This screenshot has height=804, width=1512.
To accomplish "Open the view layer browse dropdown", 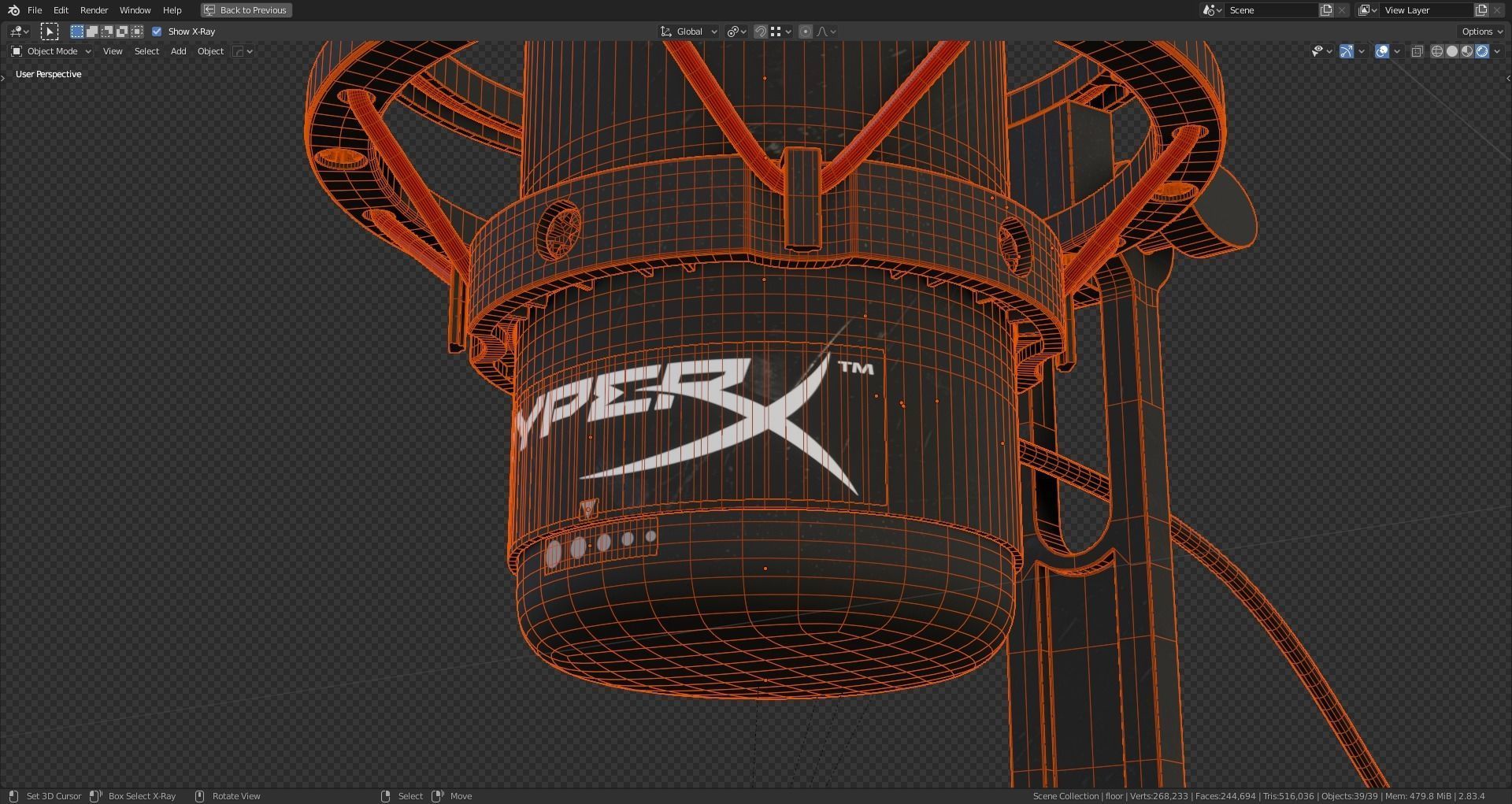I will [1368, 10].
